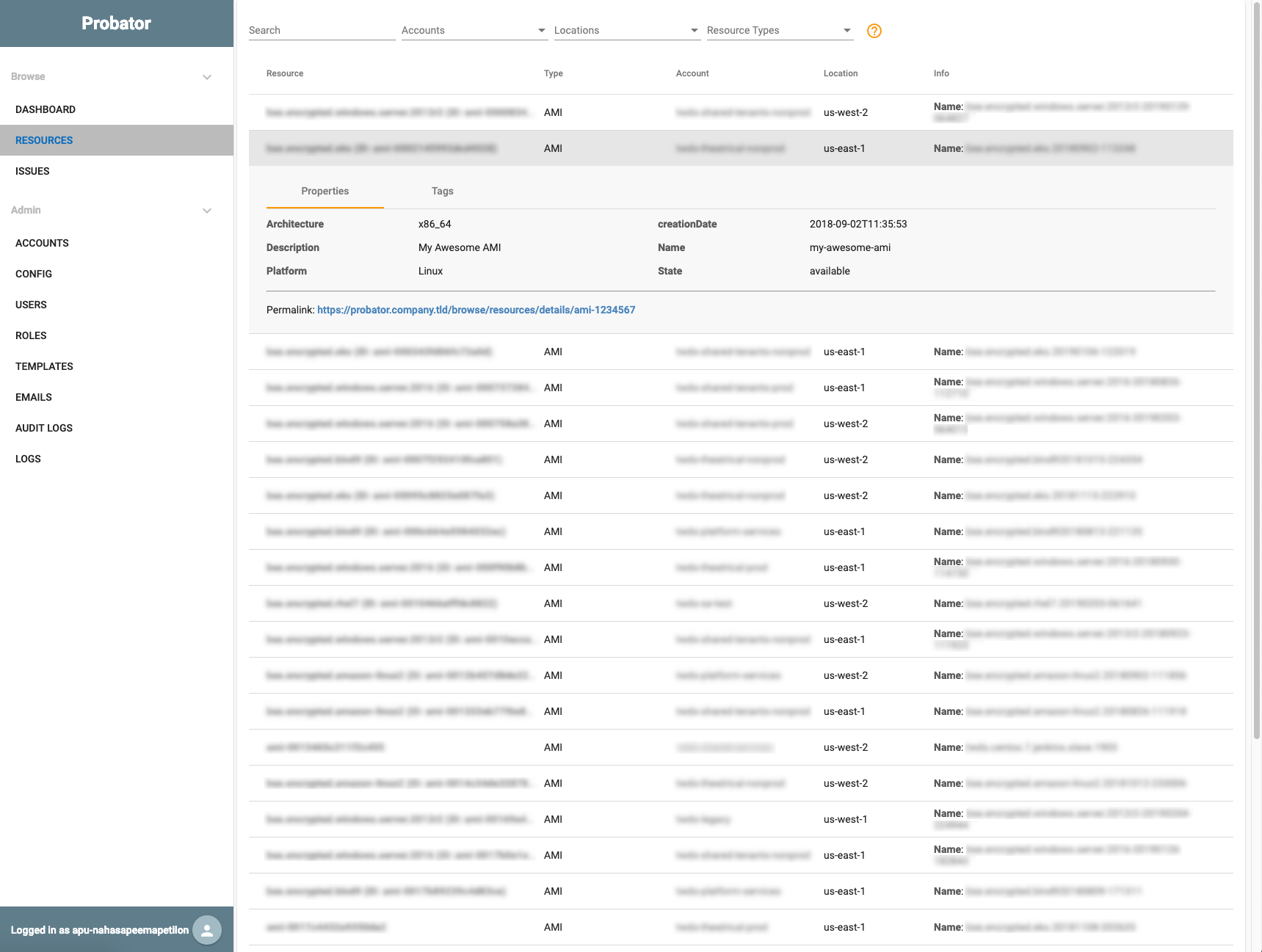Open the Issues page
The image size is (1262, 952).
pyautogui.click(x=32, y=171)
